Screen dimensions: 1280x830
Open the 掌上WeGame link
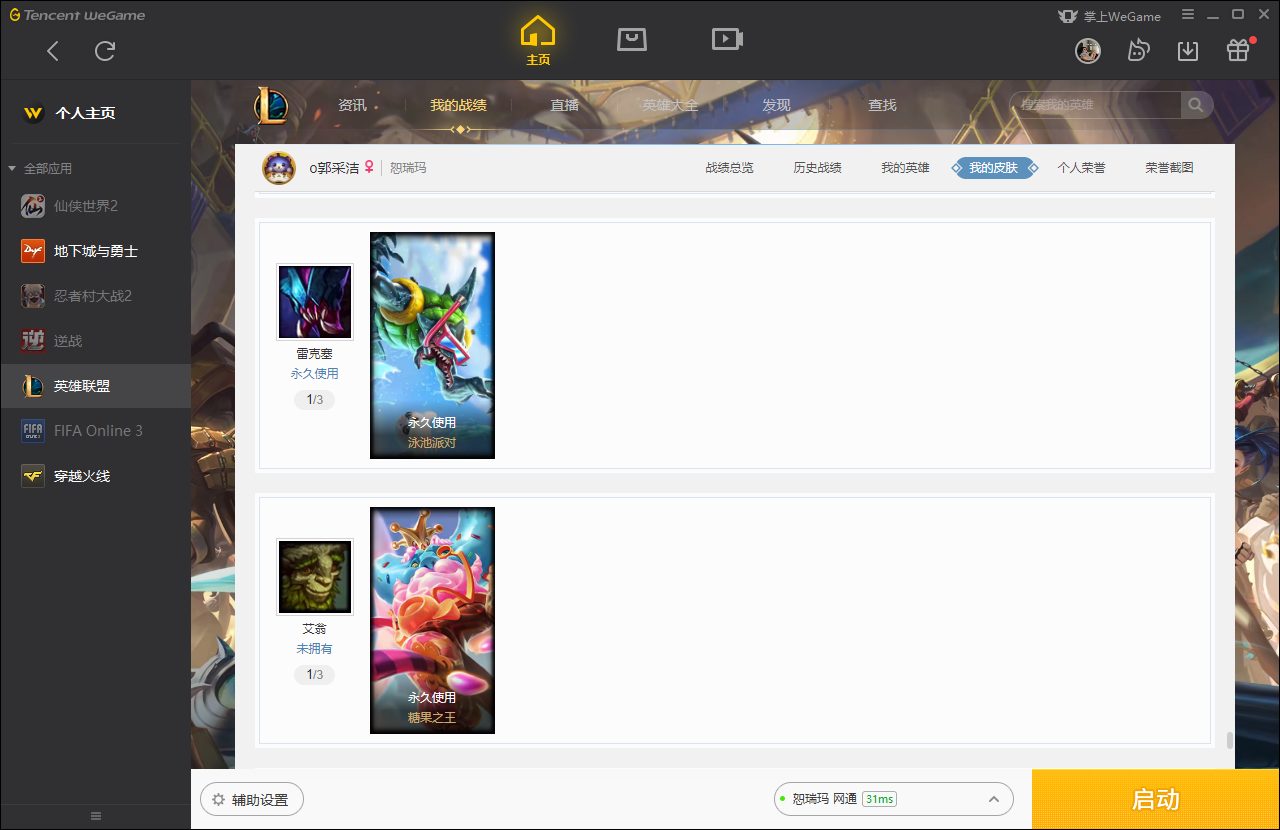1110,16
